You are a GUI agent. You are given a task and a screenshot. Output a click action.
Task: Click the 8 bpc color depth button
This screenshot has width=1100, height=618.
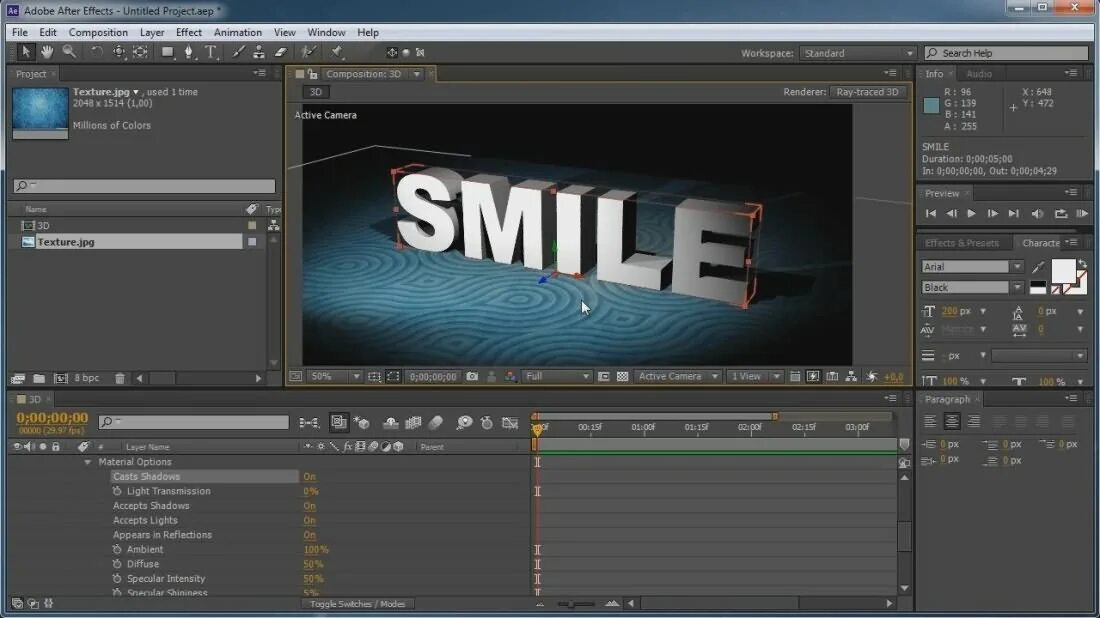[86, 378]
